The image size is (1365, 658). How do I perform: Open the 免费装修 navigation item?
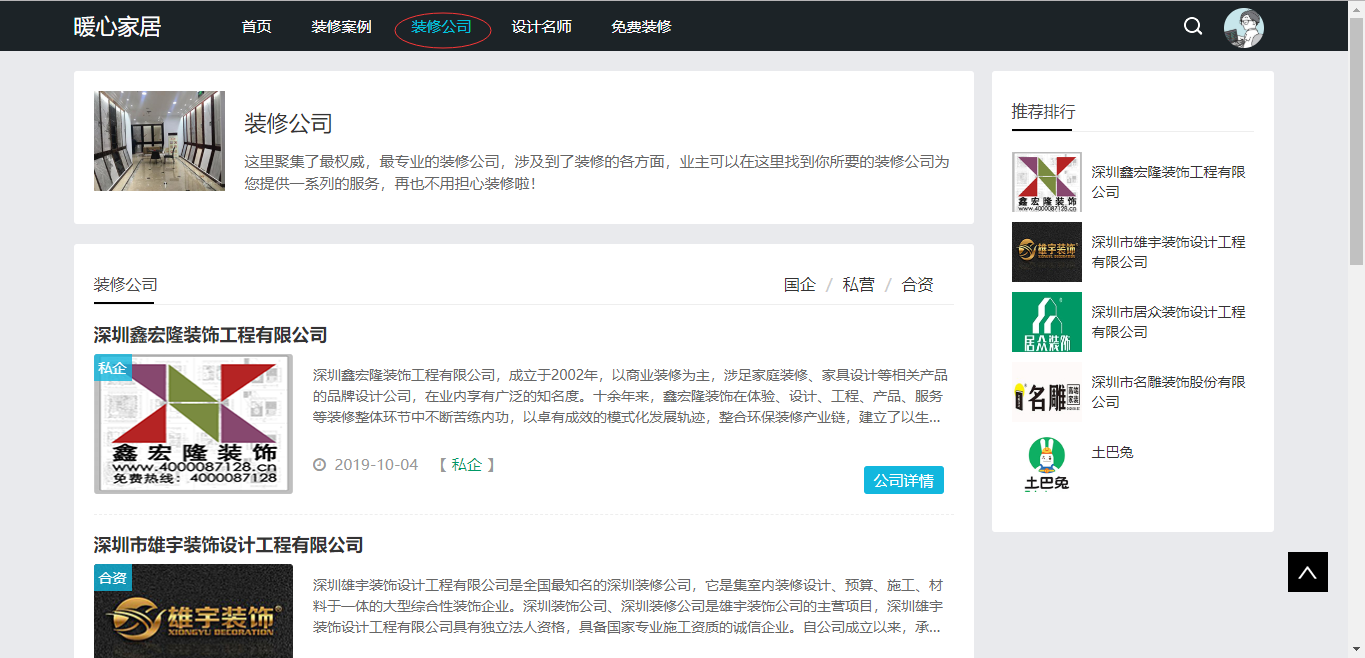click(642, 27)
